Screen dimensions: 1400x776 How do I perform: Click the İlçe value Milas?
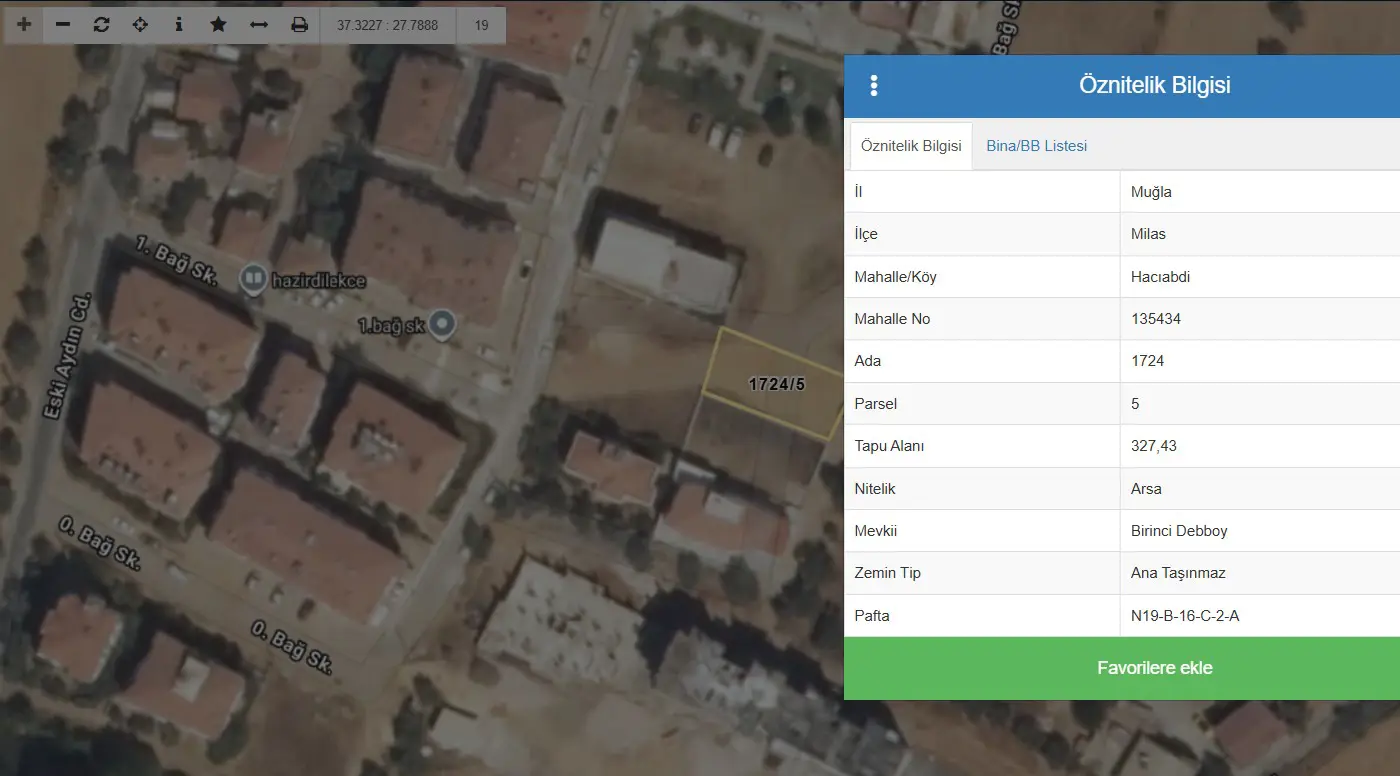tap(1148, 234)
